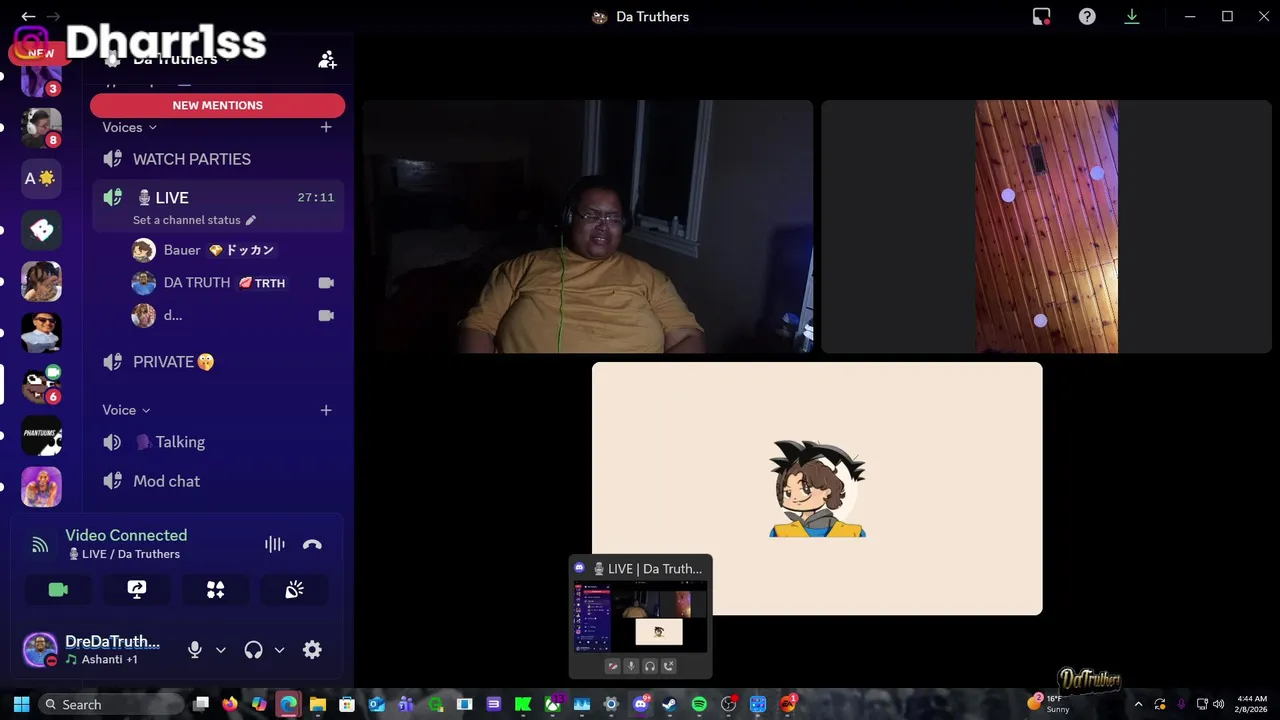1280x720 pixels.
Task: Click the camera icon next to DA TRUTH
Action: pos(326,283)
